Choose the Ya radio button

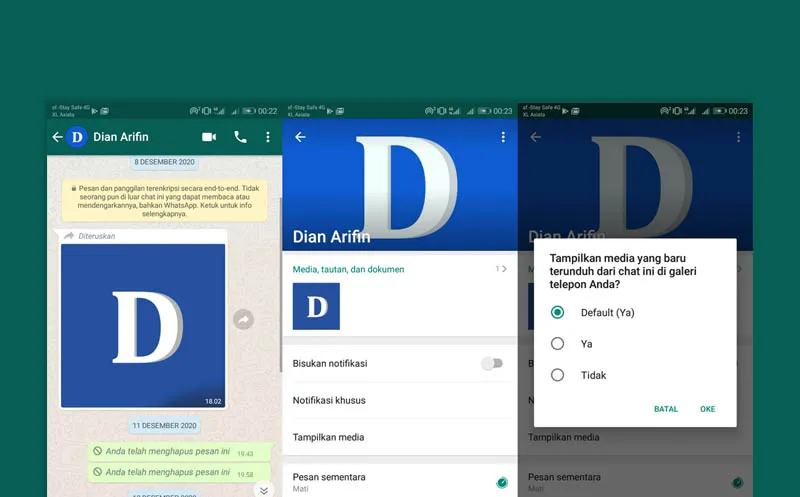[558, 344]
